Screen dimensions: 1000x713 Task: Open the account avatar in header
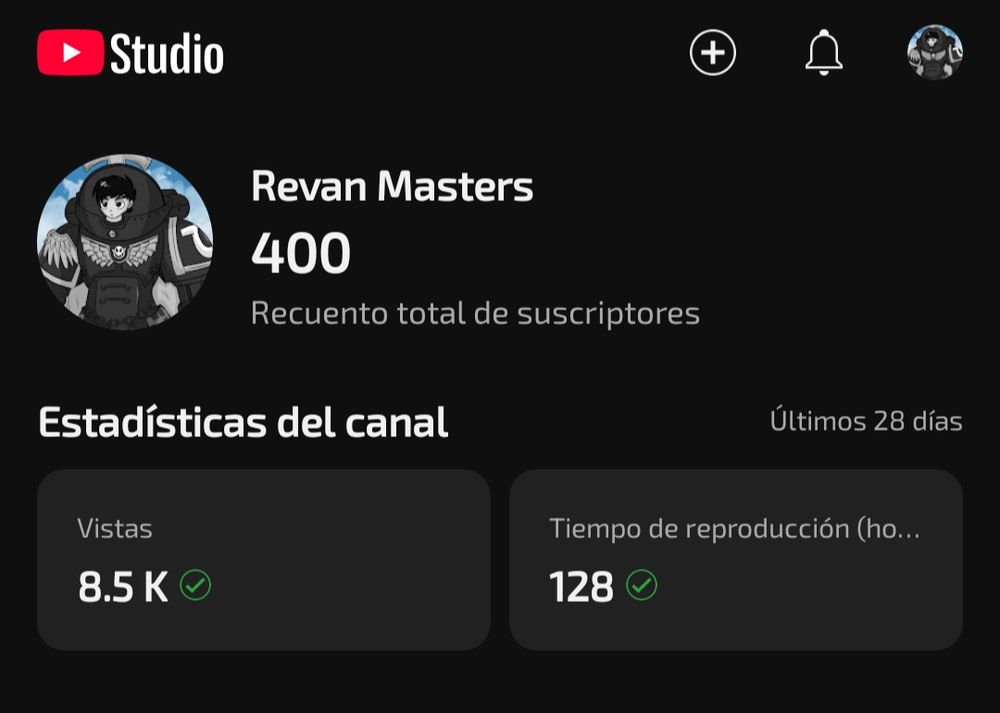pyautogui.click(x=935, y=52)
